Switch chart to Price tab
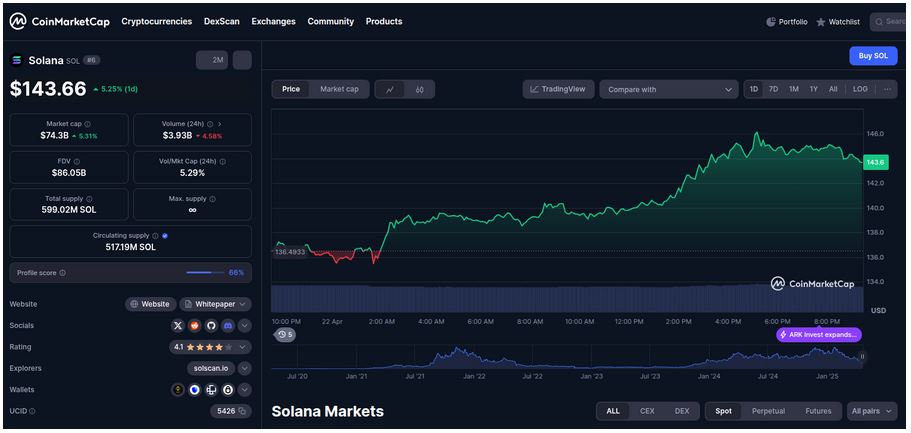 pos(291,89)
